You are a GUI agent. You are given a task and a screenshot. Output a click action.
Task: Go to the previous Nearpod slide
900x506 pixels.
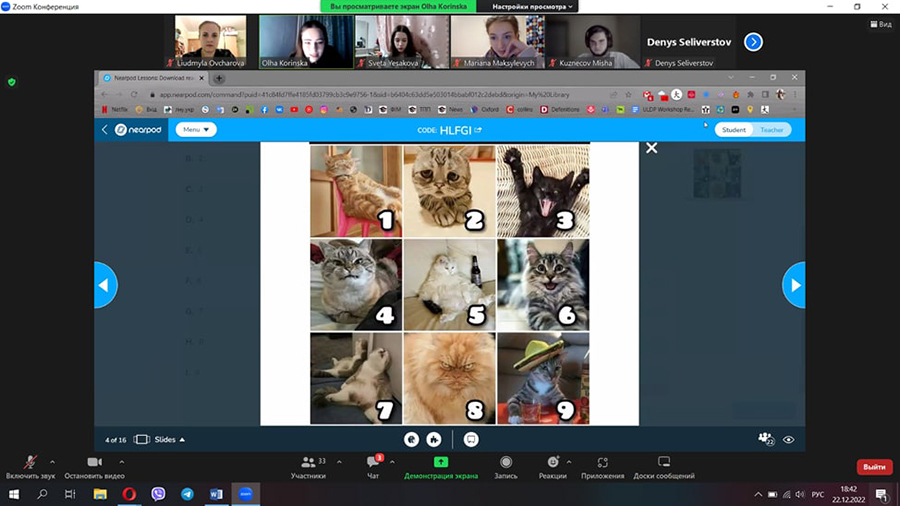point(105,285)
